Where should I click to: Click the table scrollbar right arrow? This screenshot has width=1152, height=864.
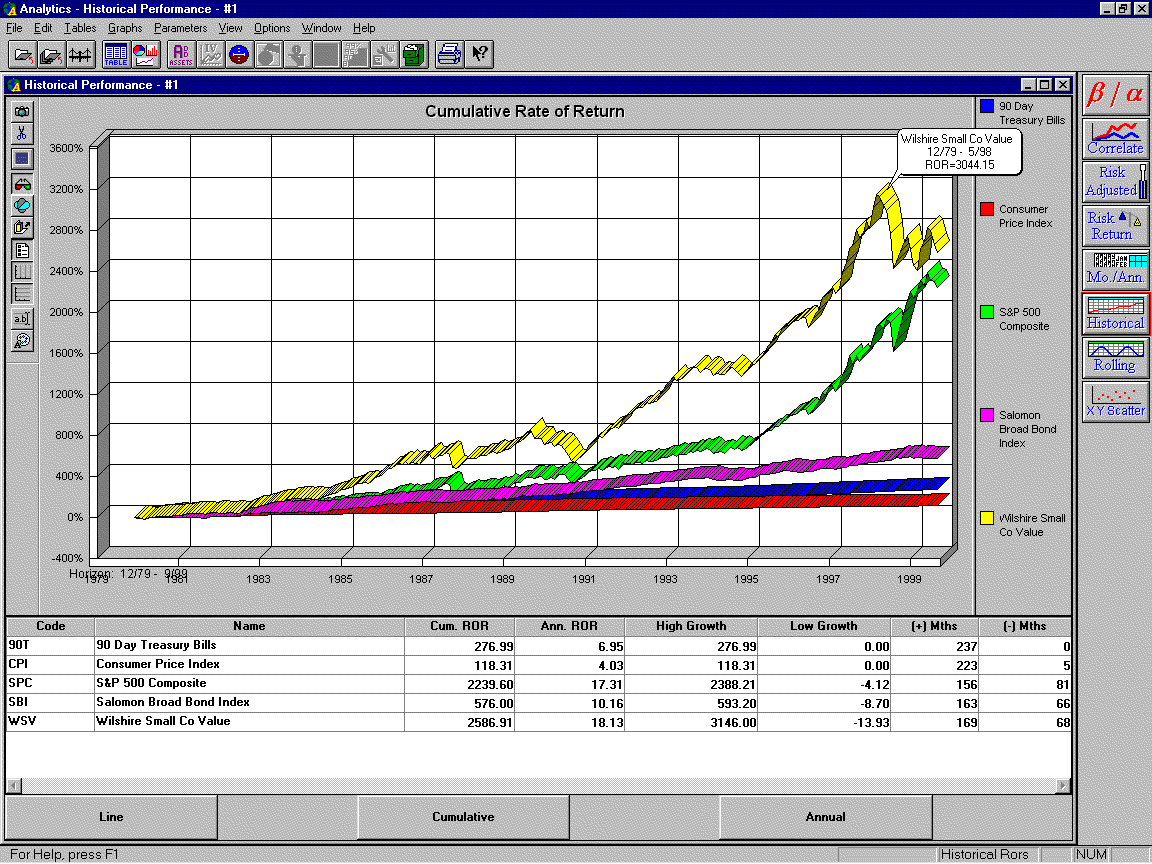click(x=1062, y=785)
